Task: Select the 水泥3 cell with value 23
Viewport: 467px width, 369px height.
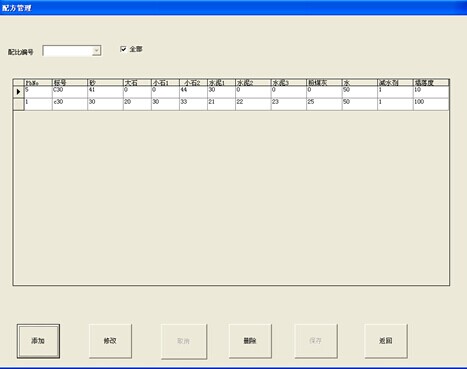Action: pyautogui.click(x=289, y=104)
